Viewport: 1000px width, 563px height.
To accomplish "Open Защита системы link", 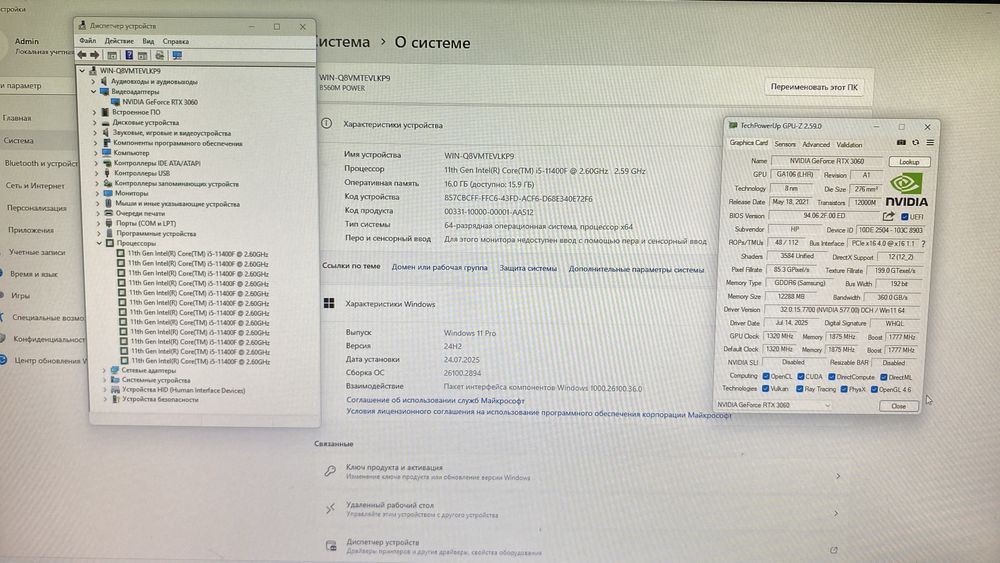I will [x=528, y=268].
